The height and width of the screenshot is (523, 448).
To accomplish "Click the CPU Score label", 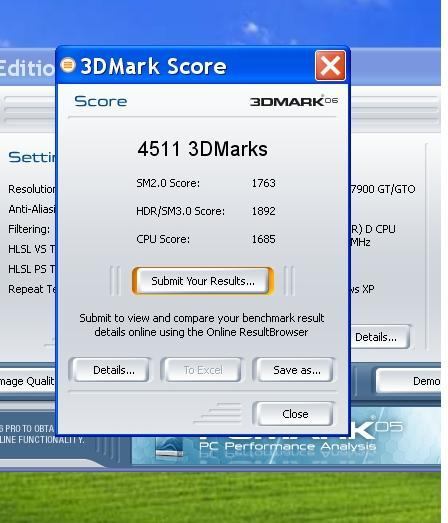I will 163,239.
